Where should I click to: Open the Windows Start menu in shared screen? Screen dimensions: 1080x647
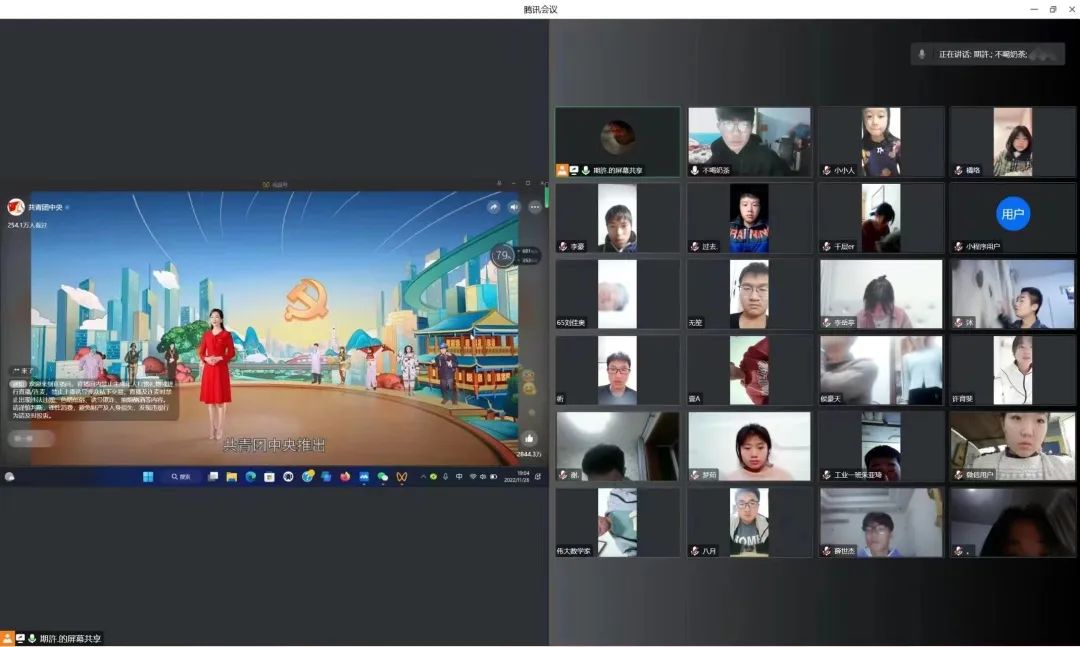[147, 477]
